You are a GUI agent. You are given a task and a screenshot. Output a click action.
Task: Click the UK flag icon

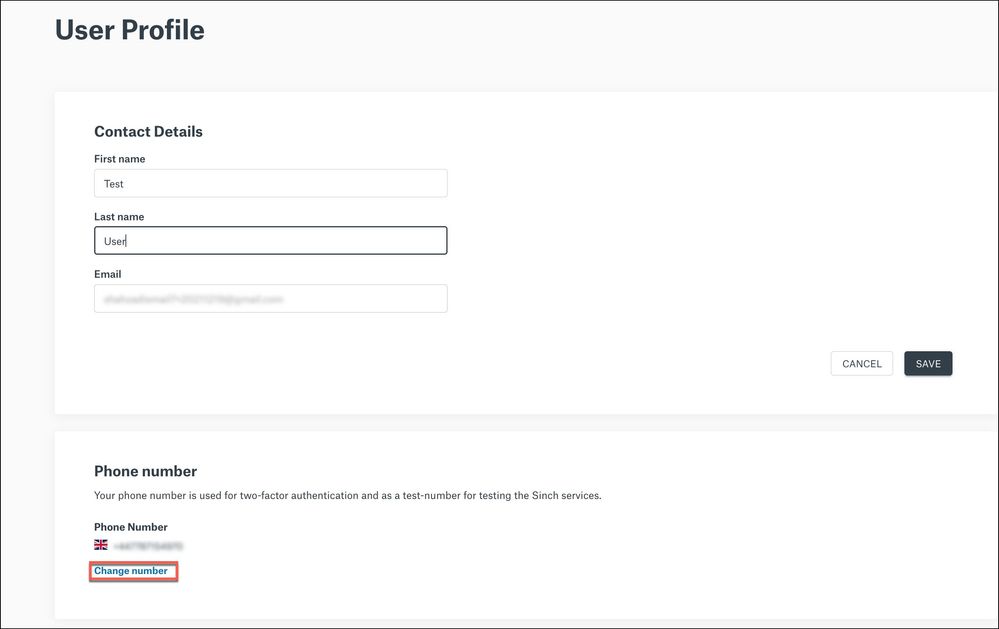(x=101, y=545)
